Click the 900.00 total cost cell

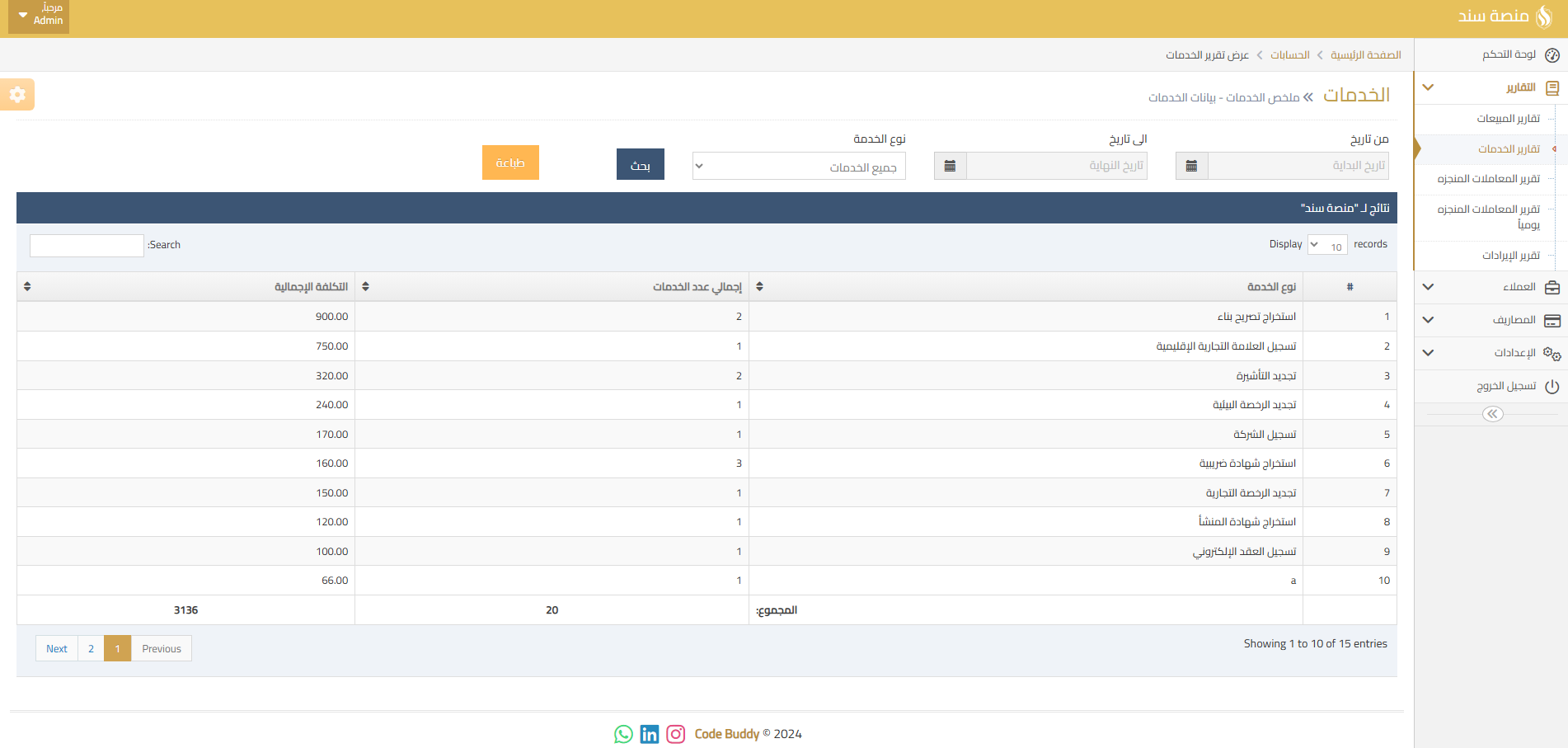(186, 317)
